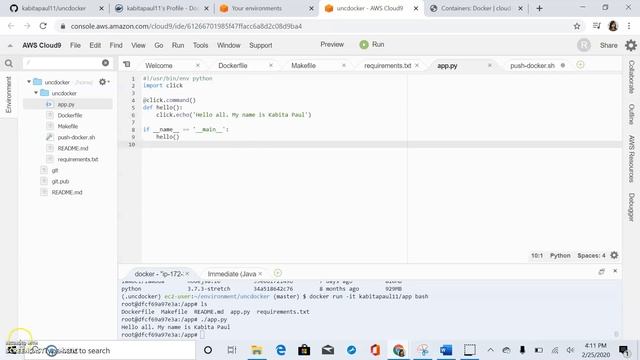The width and height of the screenshot is (640, 360).
Task: Switch to the Immediate (Java tab
Action: pos(232,274)
